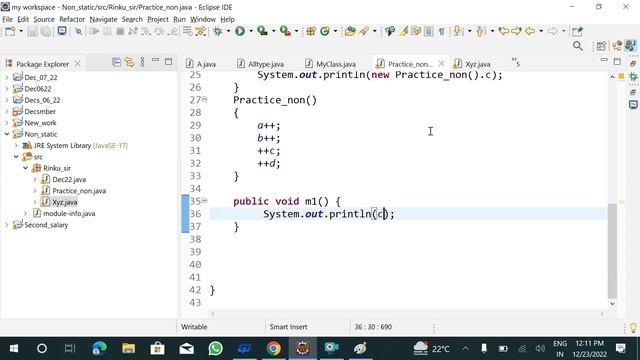
Task: Click the New Java Class icon
Action: pos(325,31)
